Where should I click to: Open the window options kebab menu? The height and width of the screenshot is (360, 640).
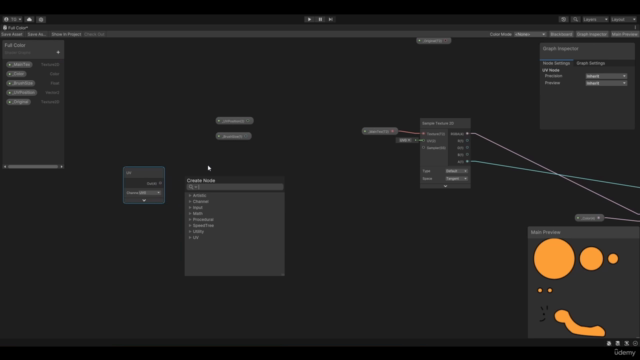(635, 28)
